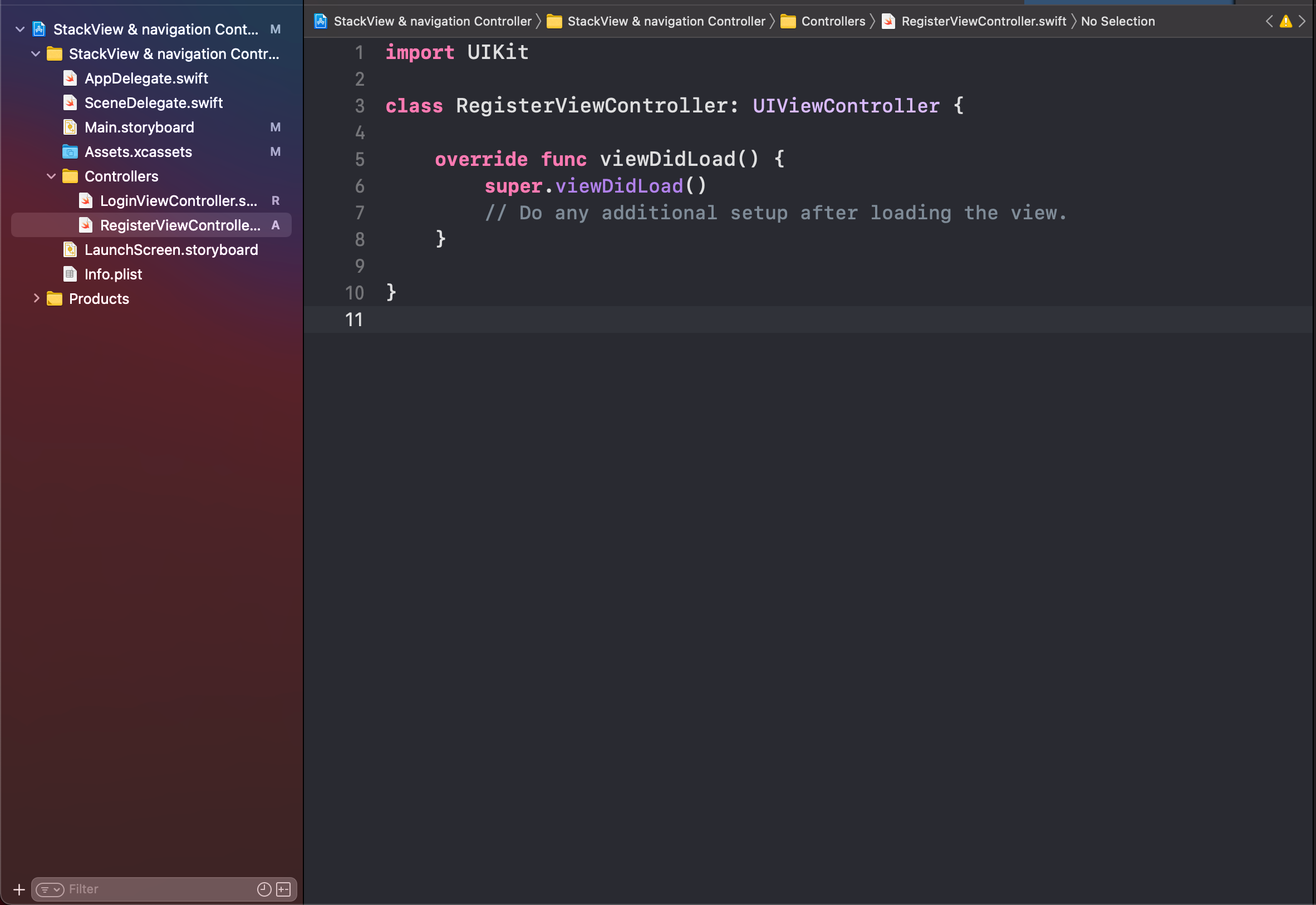Select the Controllers folder row
Viewport: 1316px width, 905px height.
pos(151,176)
